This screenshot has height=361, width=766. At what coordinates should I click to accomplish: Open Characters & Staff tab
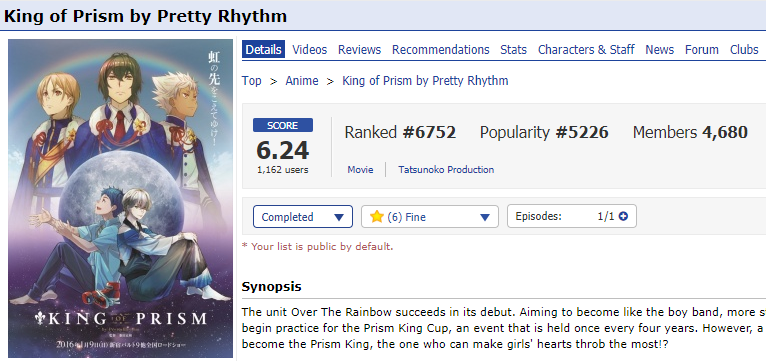click(586, 50)
